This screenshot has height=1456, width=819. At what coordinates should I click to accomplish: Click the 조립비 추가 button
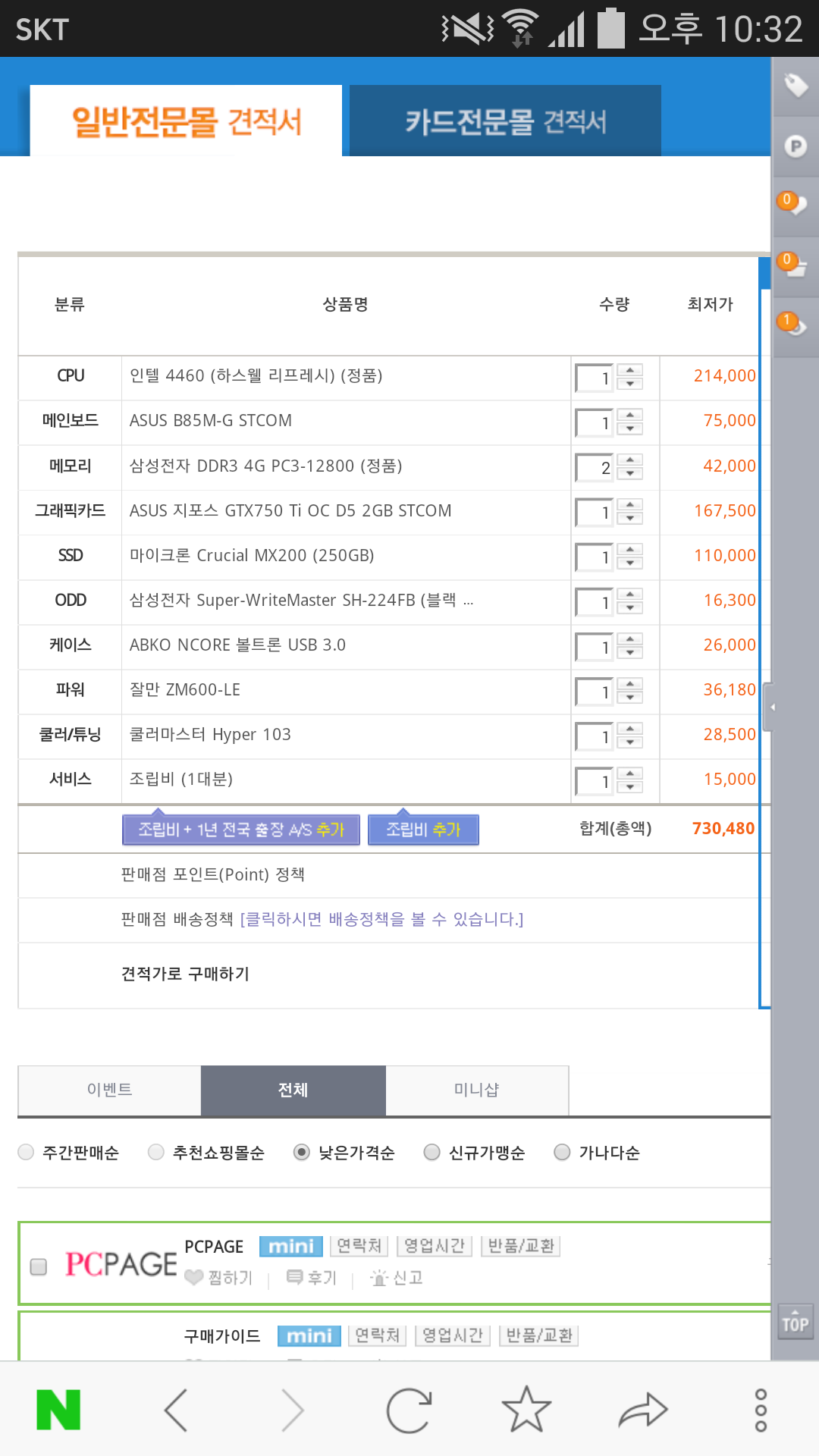click(x=423, y=829)
